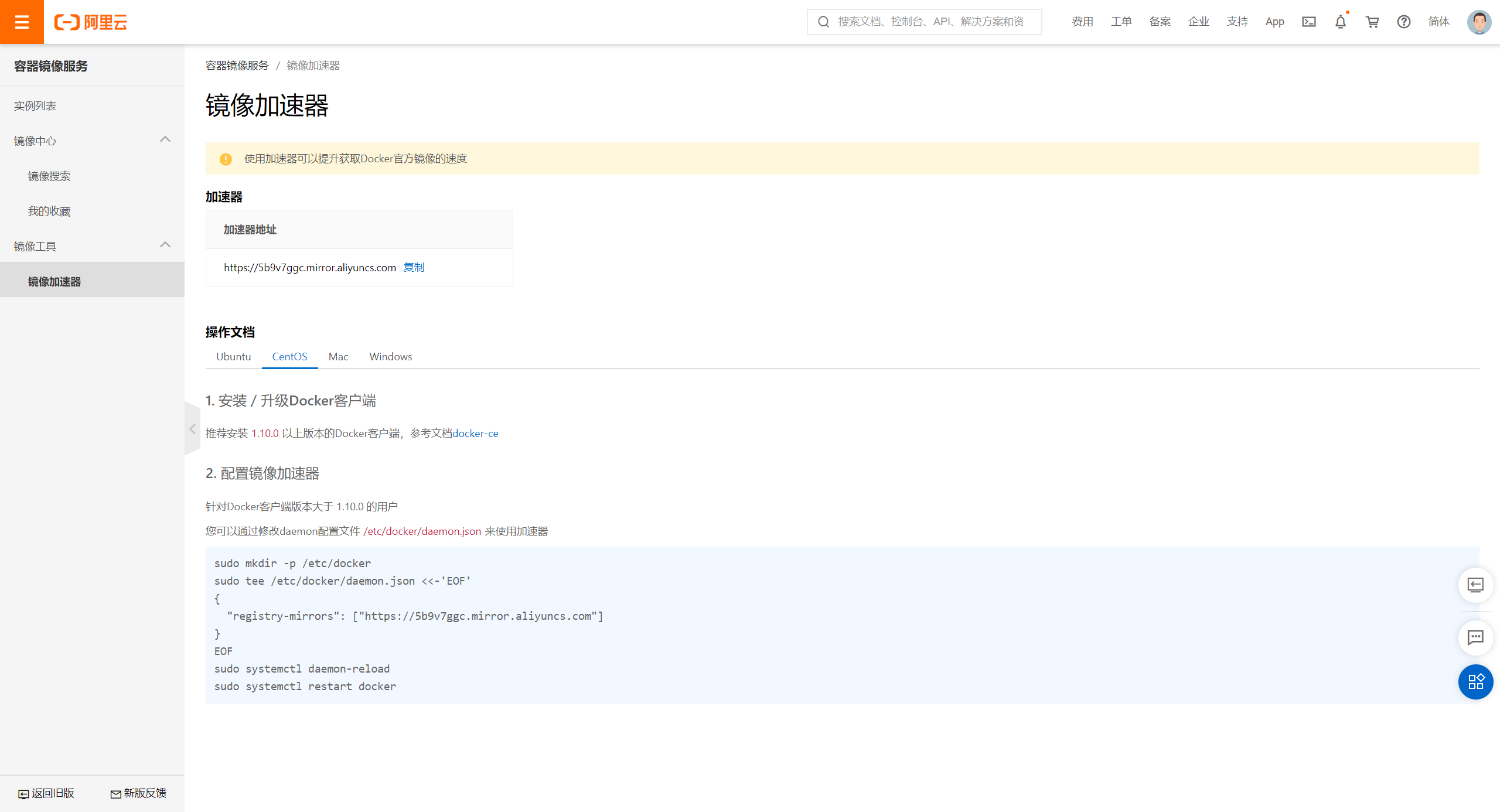1500x812 pixels.
Task: Collapse the 镜像中心 section chevron
Action: click(x=165, y=139)
